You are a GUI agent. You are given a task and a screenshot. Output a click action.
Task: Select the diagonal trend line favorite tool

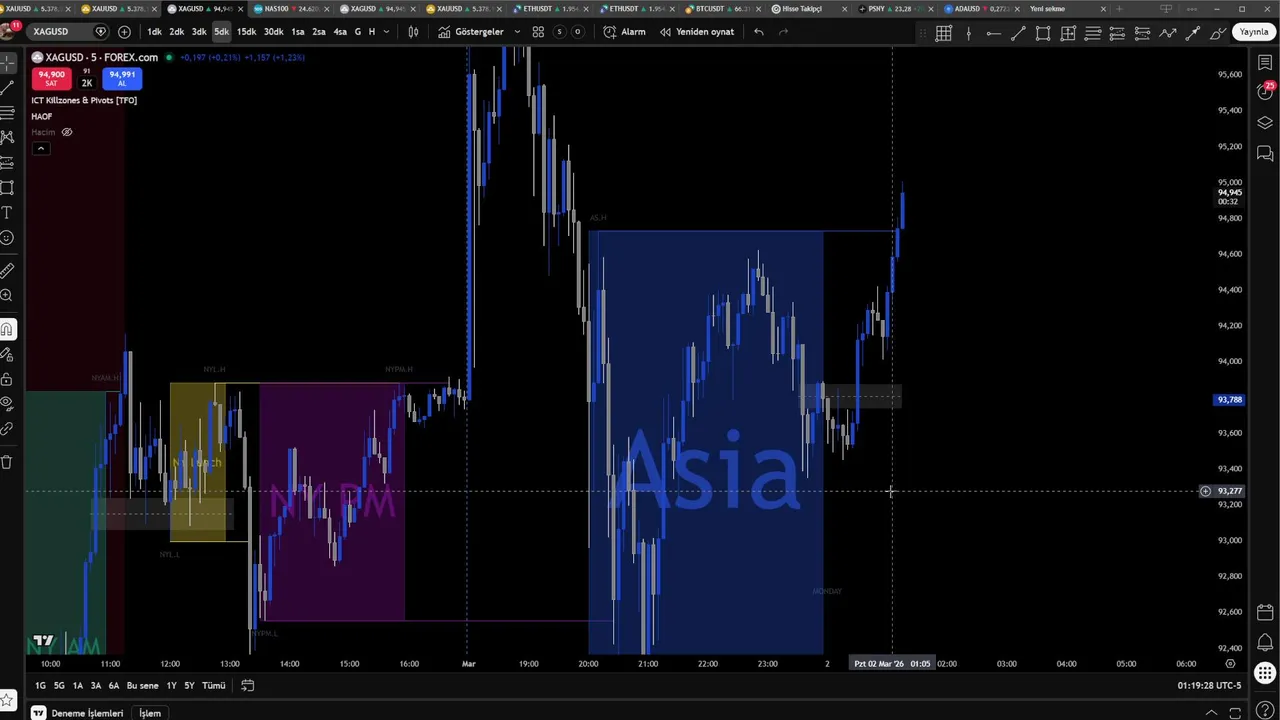coord(1018,33)
